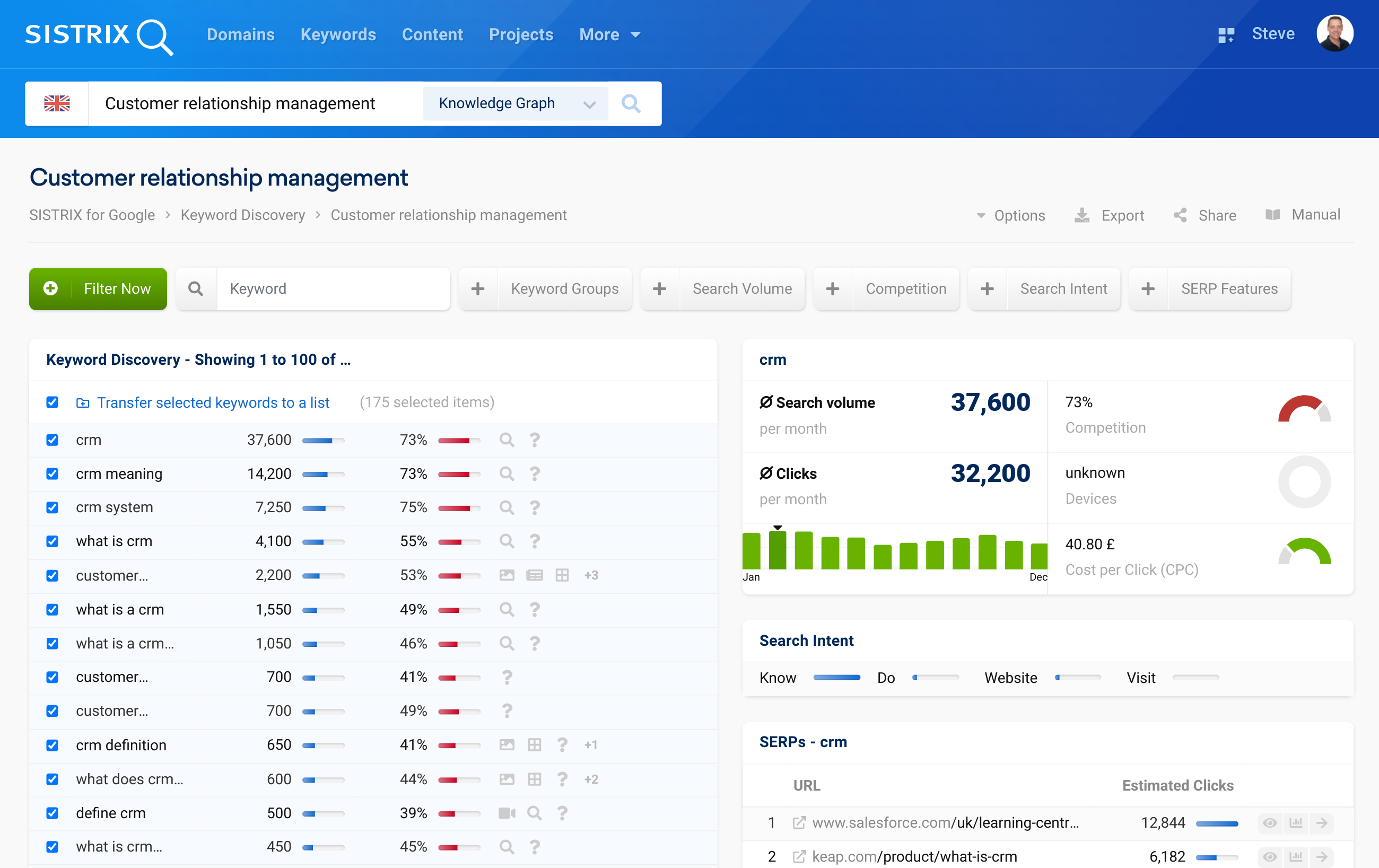Toggle the select-all keywords checkbox

coord(52,402)
